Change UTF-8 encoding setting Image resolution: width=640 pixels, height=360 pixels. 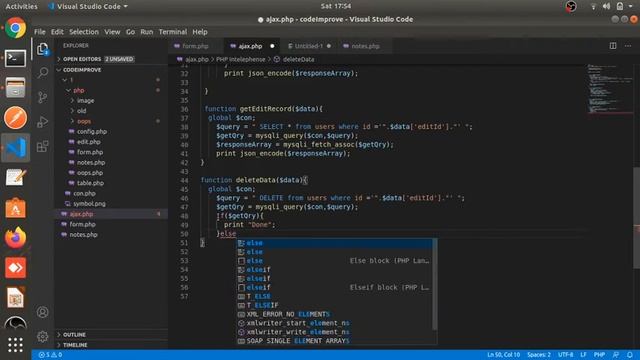click(566, 355)
